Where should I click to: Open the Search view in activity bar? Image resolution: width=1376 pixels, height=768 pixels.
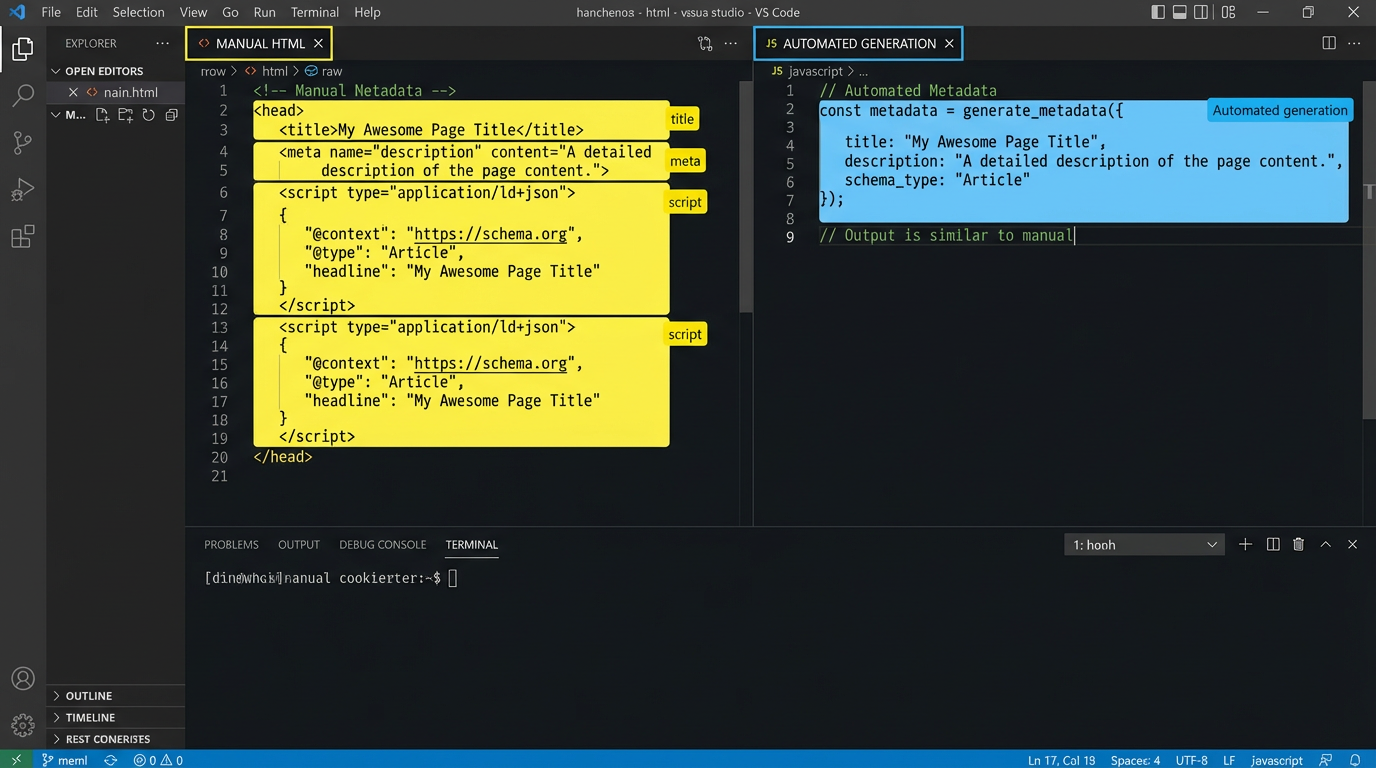pyautogui.click(x=22, y=96)
